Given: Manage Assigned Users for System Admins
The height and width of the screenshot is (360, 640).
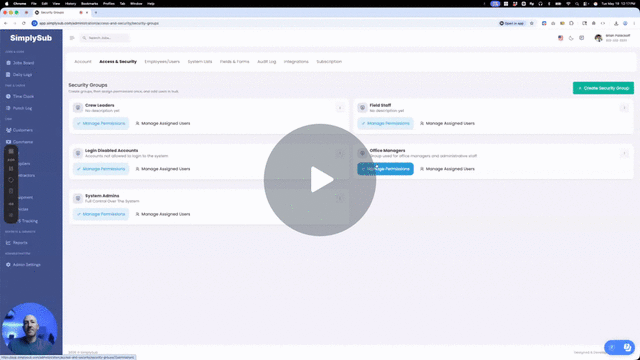Looking at the screenshot, I should (x=163, y=214).
